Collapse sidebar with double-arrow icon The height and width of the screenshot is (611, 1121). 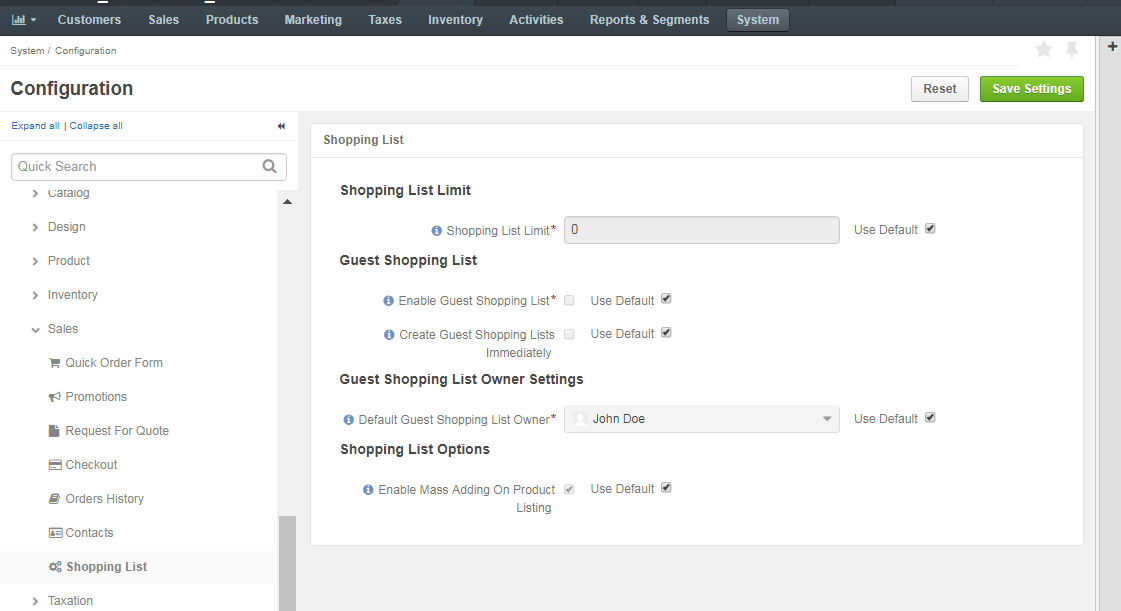click(x=281, y=126)
